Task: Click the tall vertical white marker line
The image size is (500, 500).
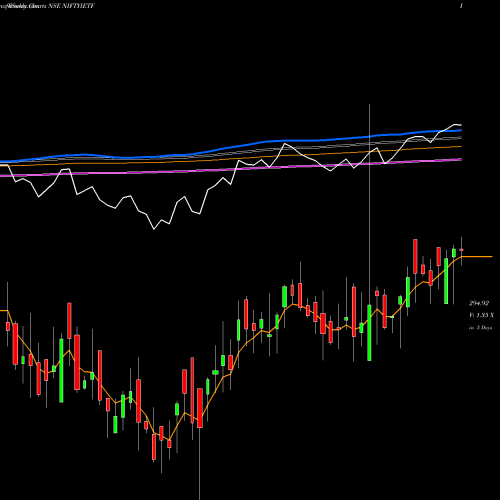Action: point(369,204)
